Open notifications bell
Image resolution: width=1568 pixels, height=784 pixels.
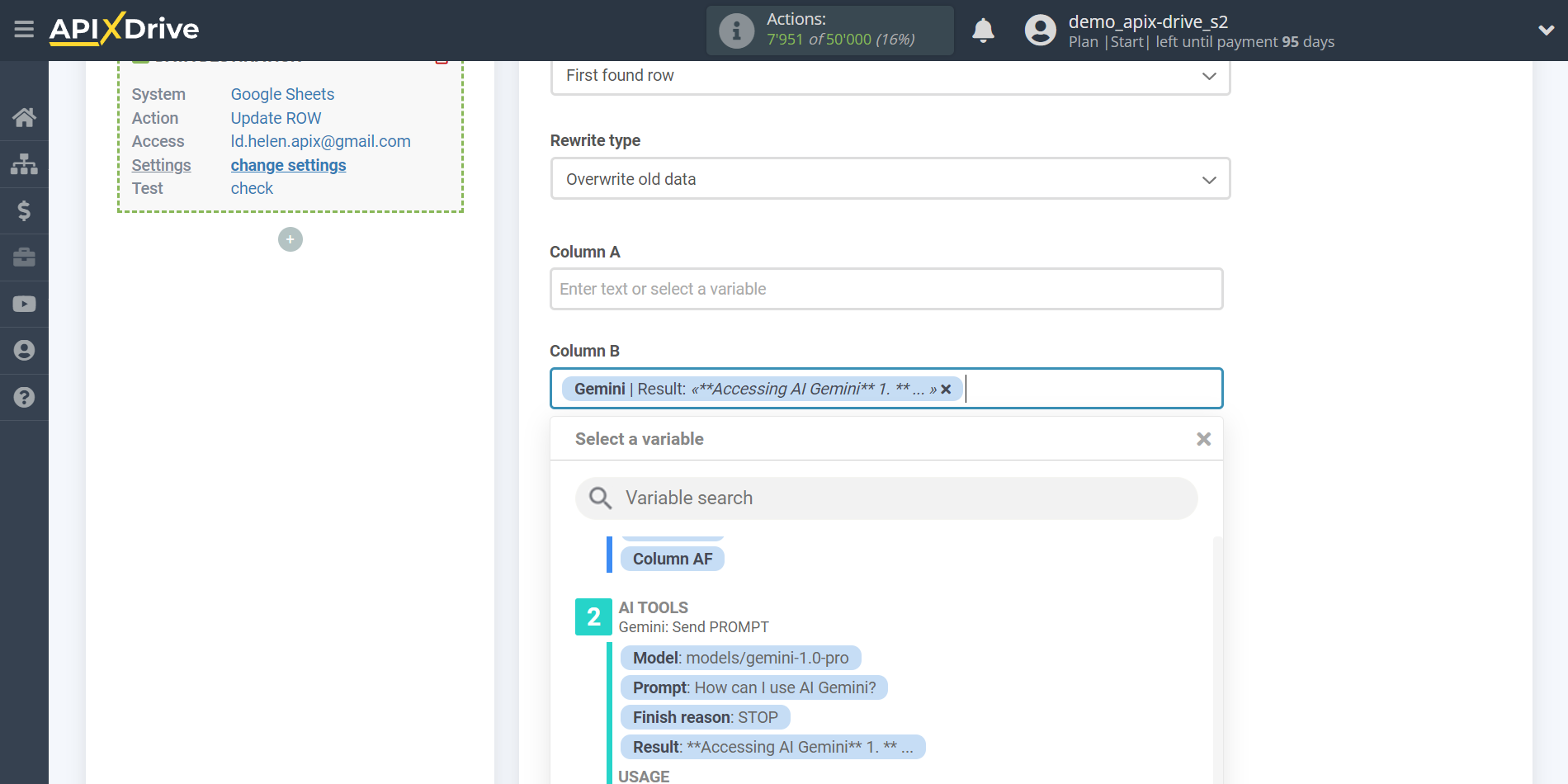tap(983, 31)
